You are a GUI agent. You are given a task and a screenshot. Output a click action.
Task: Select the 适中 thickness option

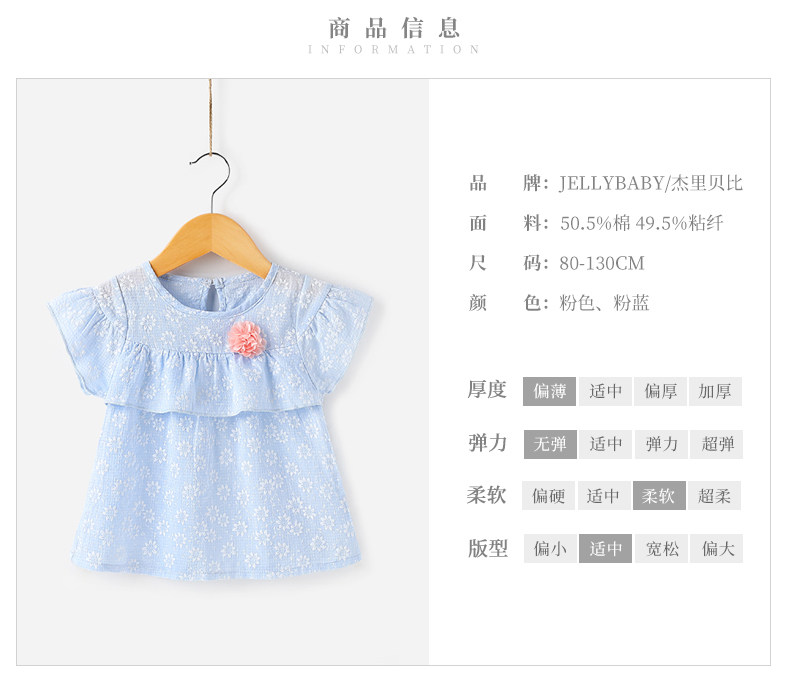[x=605, y=391]
